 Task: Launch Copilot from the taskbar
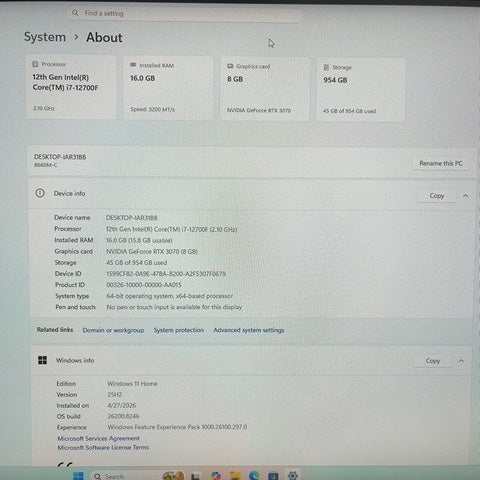(x=216, y=476)
